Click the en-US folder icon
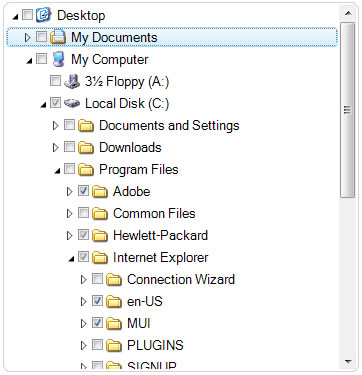362x375 pixels. coord(114,301)
